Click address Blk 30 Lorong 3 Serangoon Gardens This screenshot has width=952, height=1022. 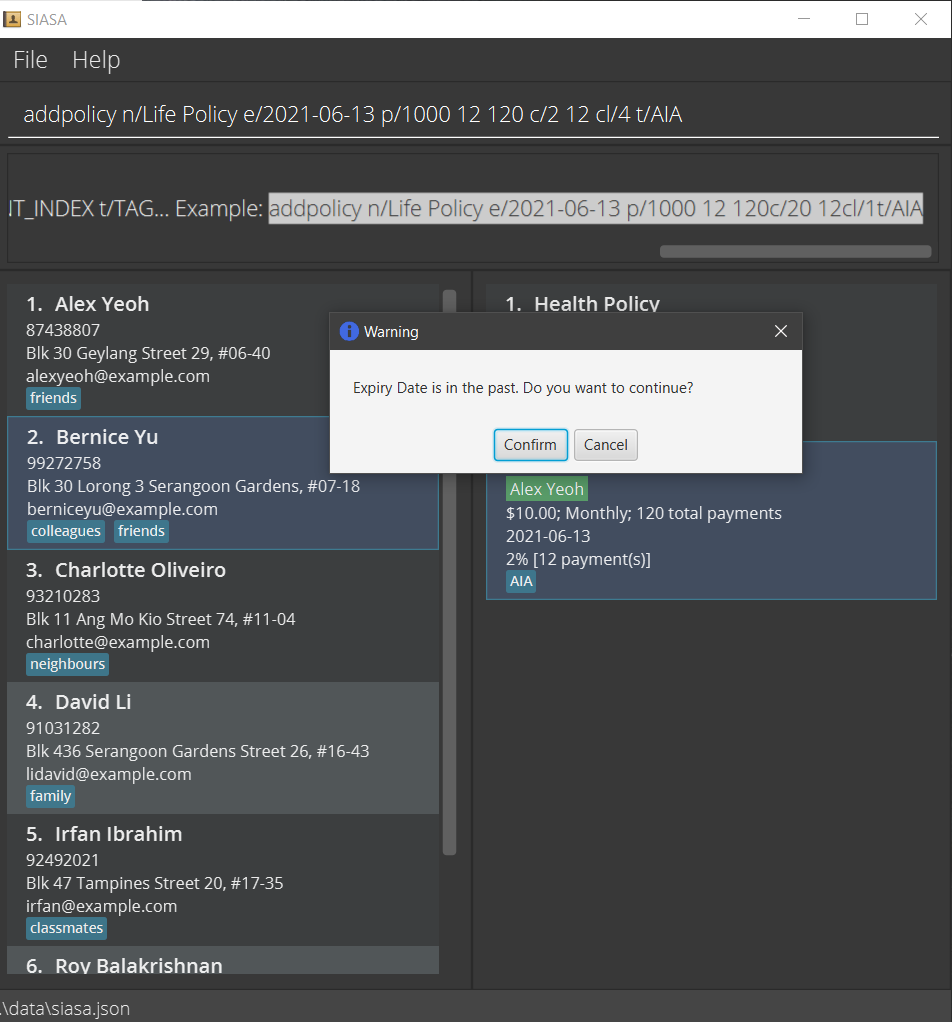[x=194, y=487]
